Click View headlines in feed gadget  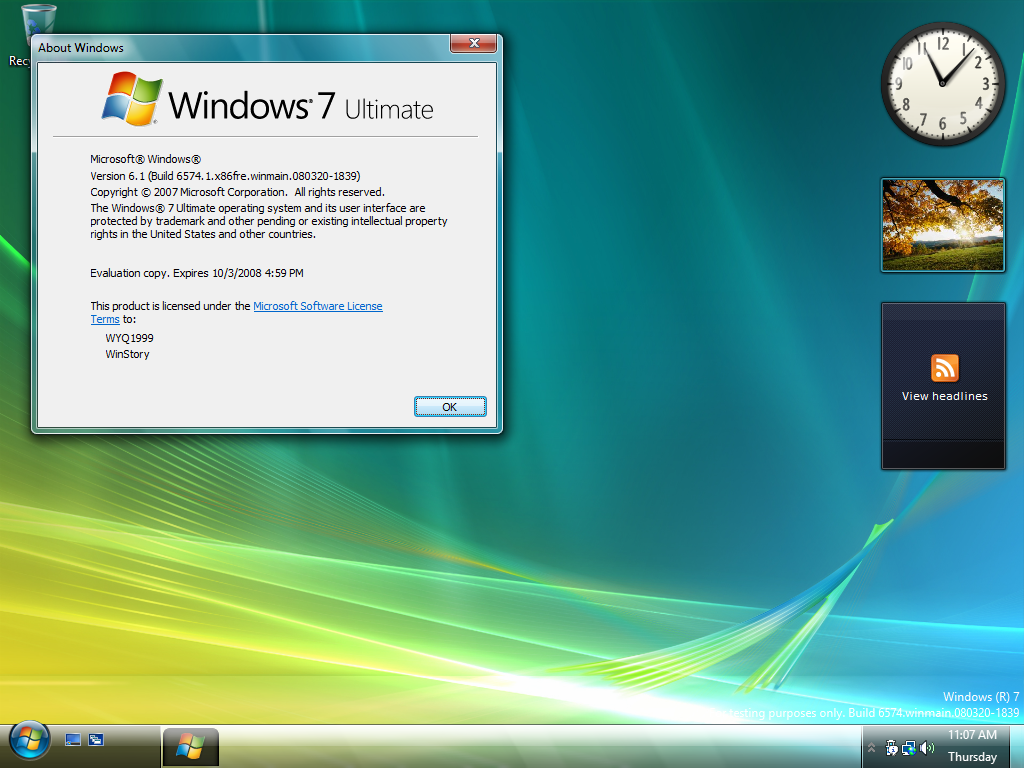point(944,396)
